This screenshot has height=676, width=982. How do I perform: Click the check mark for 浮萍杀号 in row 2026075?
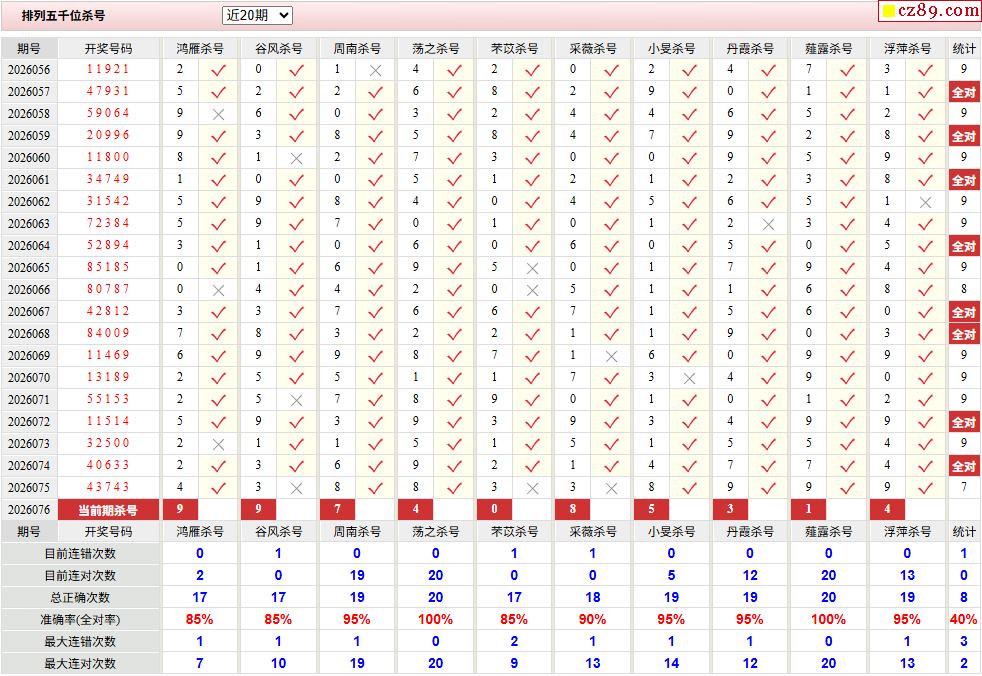point(925,488)
